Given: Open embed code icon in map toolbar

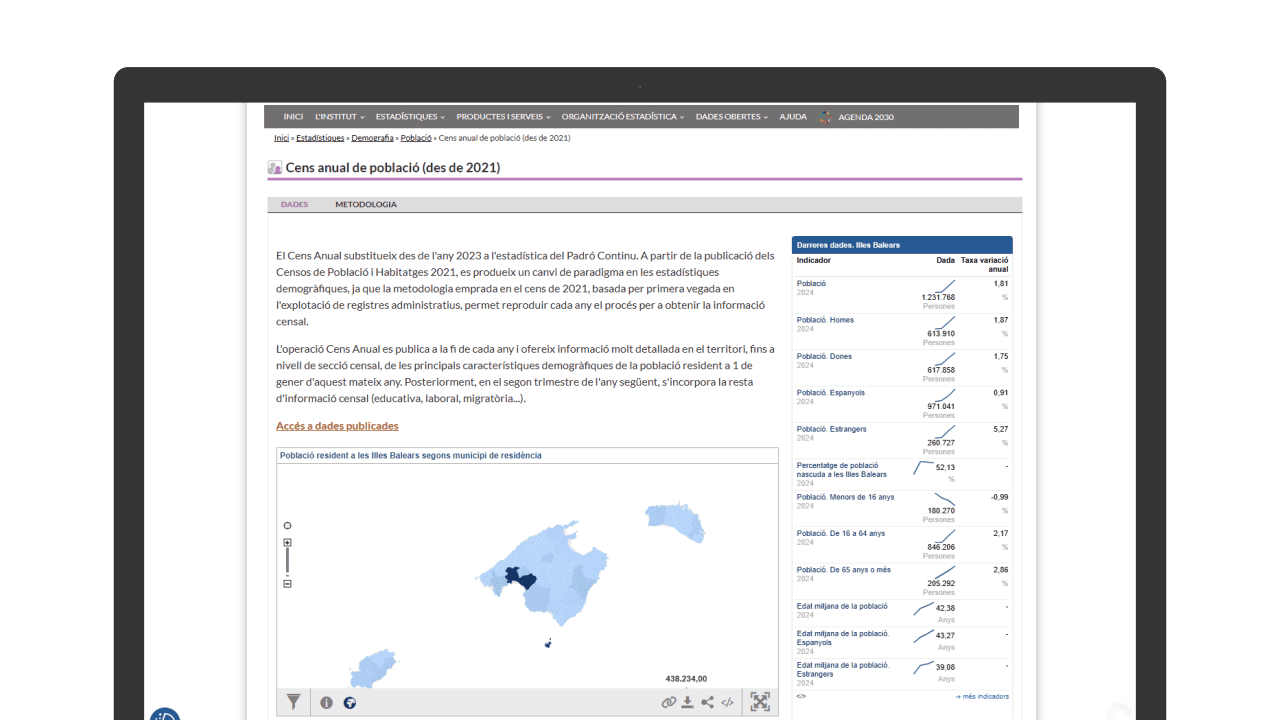Looking at the screenshot, I should 728,702.
